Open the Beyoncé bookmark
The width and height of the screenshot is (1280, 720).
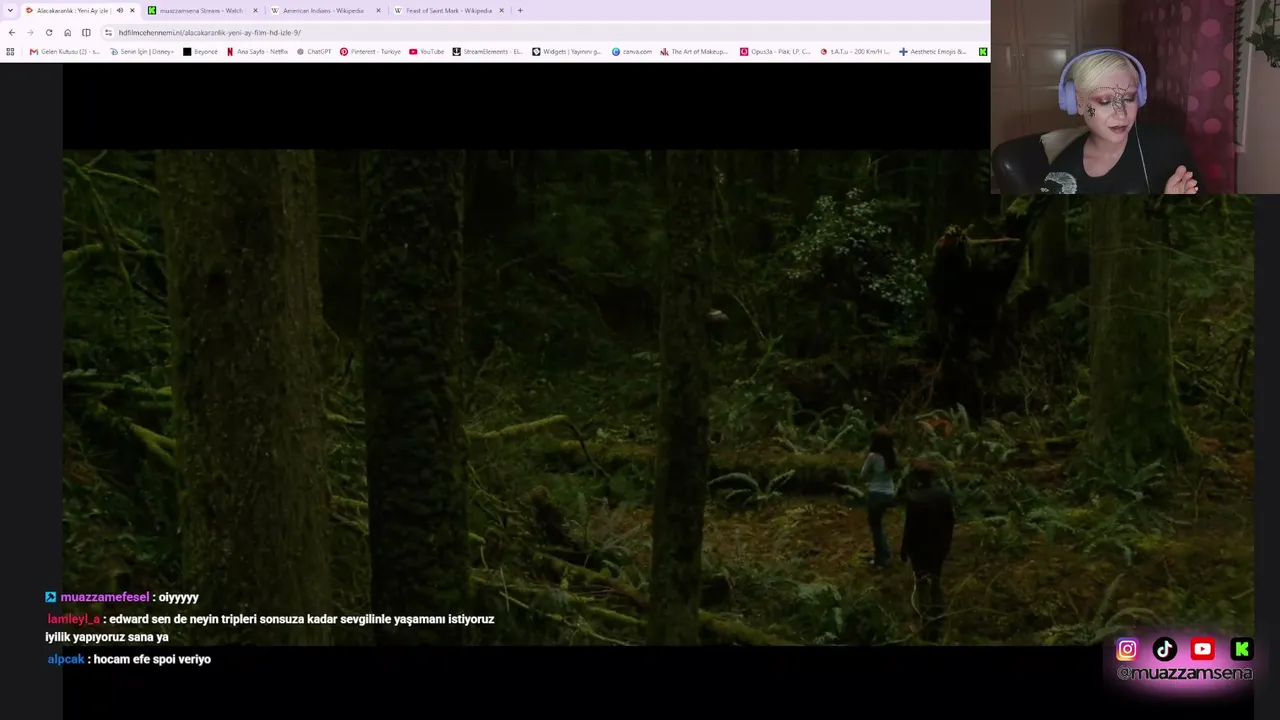click(x=201, y=52)
